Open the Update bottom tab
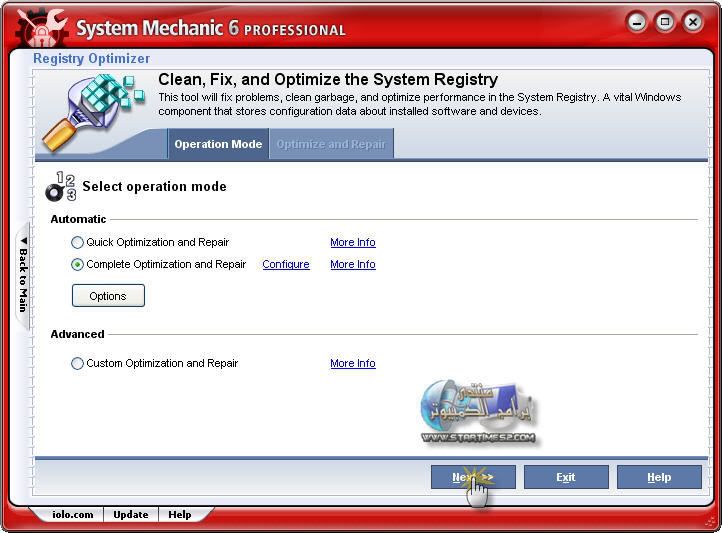This screenshot has height=533, width=722. [x=131, y=515]
